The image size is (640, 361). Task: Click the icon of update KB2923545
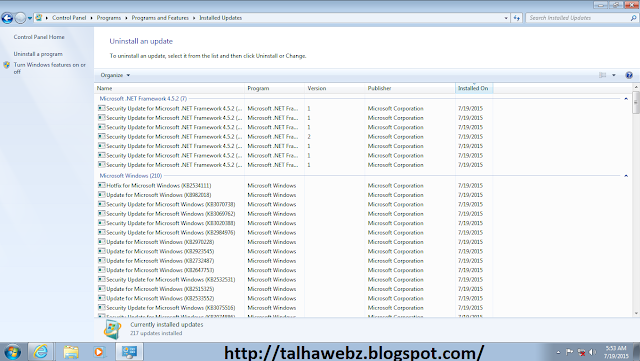[102, 251]
